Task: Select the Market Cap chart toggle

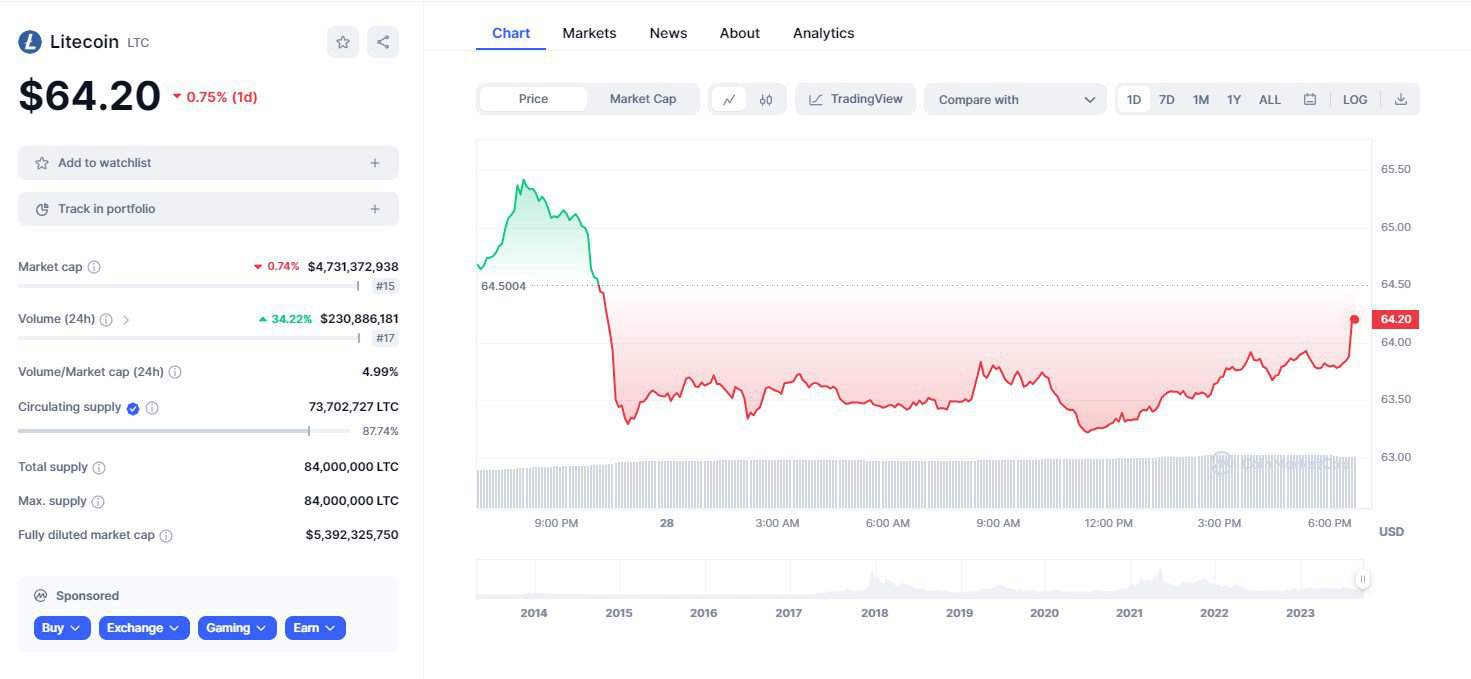Action: 643,99
